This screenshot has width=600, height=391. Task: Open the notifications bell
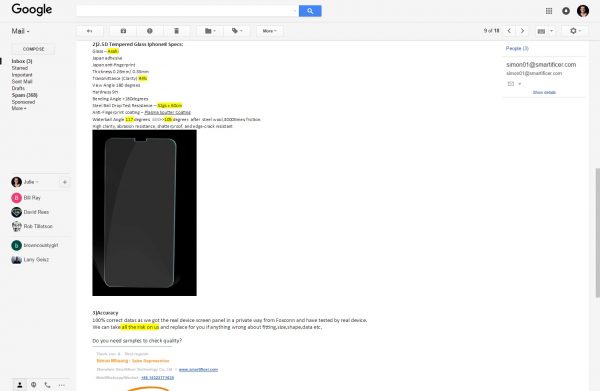point(566,11)
